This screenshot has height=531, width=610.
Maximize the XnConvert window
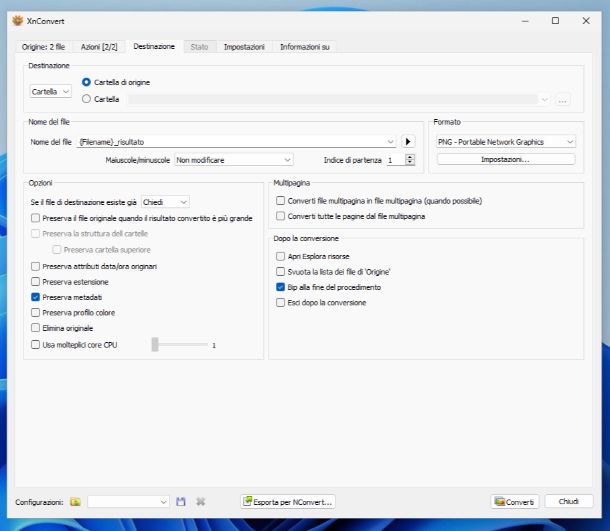tap(555, 20)
